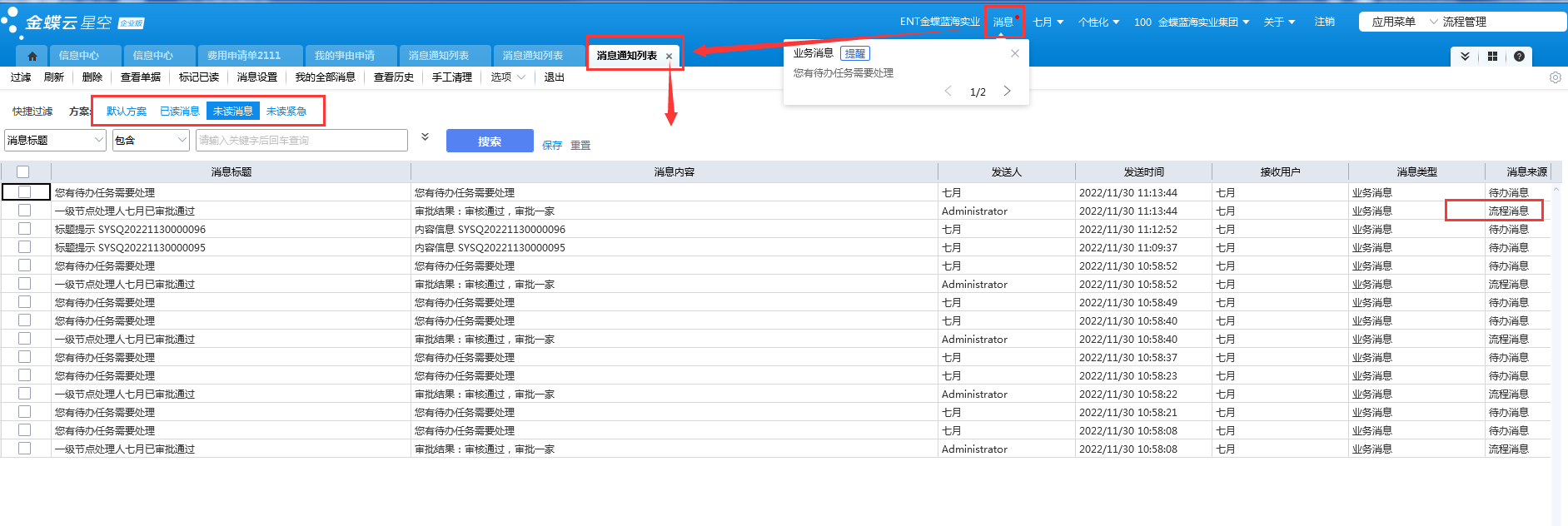Close the 业务消息 popup
This screenshot has height=526, width=1568.
1014,53
